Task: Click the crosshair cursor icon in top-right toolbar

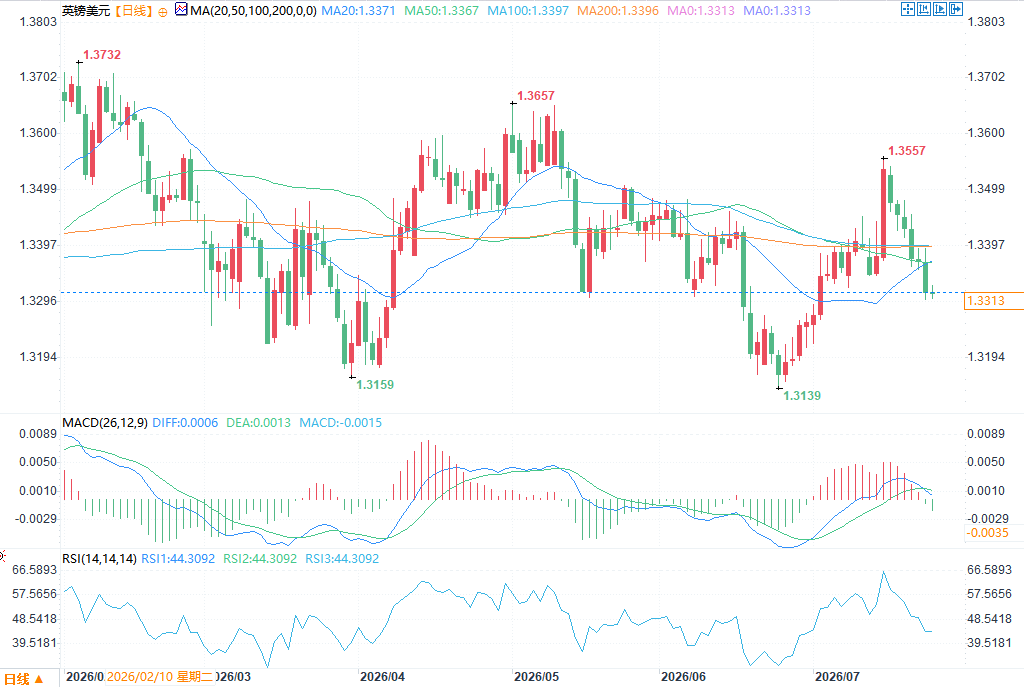Action: (908, 9)
